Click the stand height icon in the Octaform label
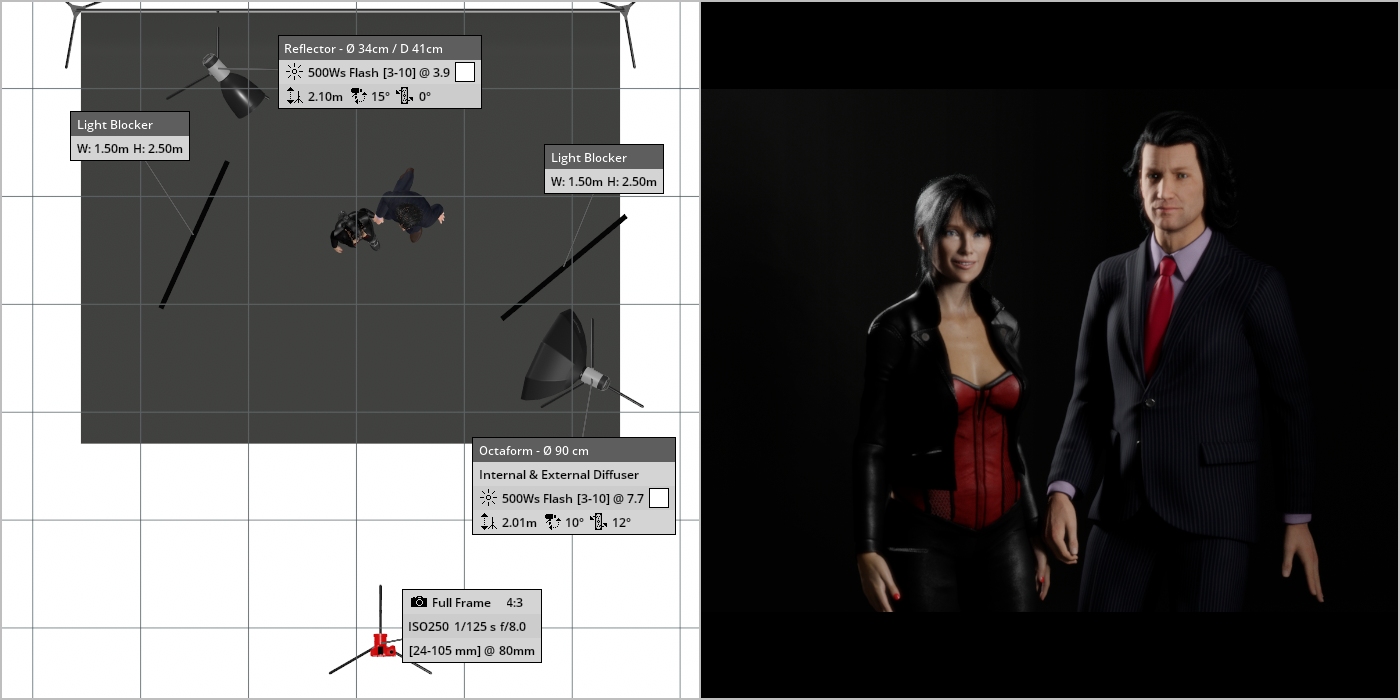This screenshot has width=1400, height=700. point(488,522)
